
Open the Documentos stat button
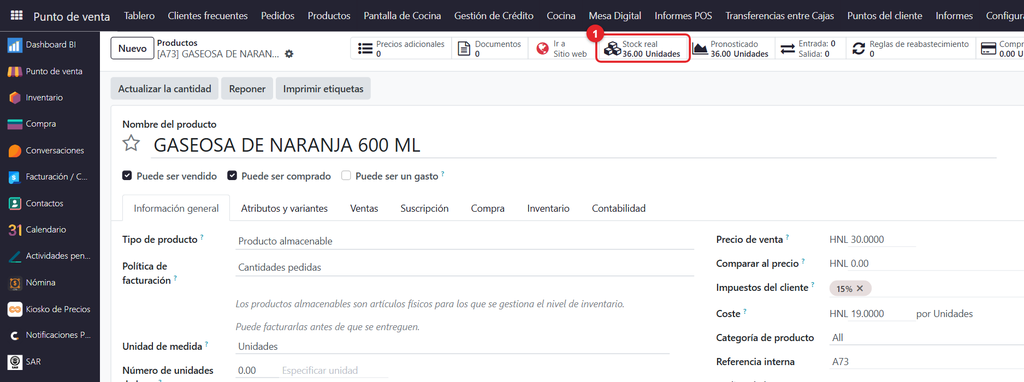coord(490,49)
